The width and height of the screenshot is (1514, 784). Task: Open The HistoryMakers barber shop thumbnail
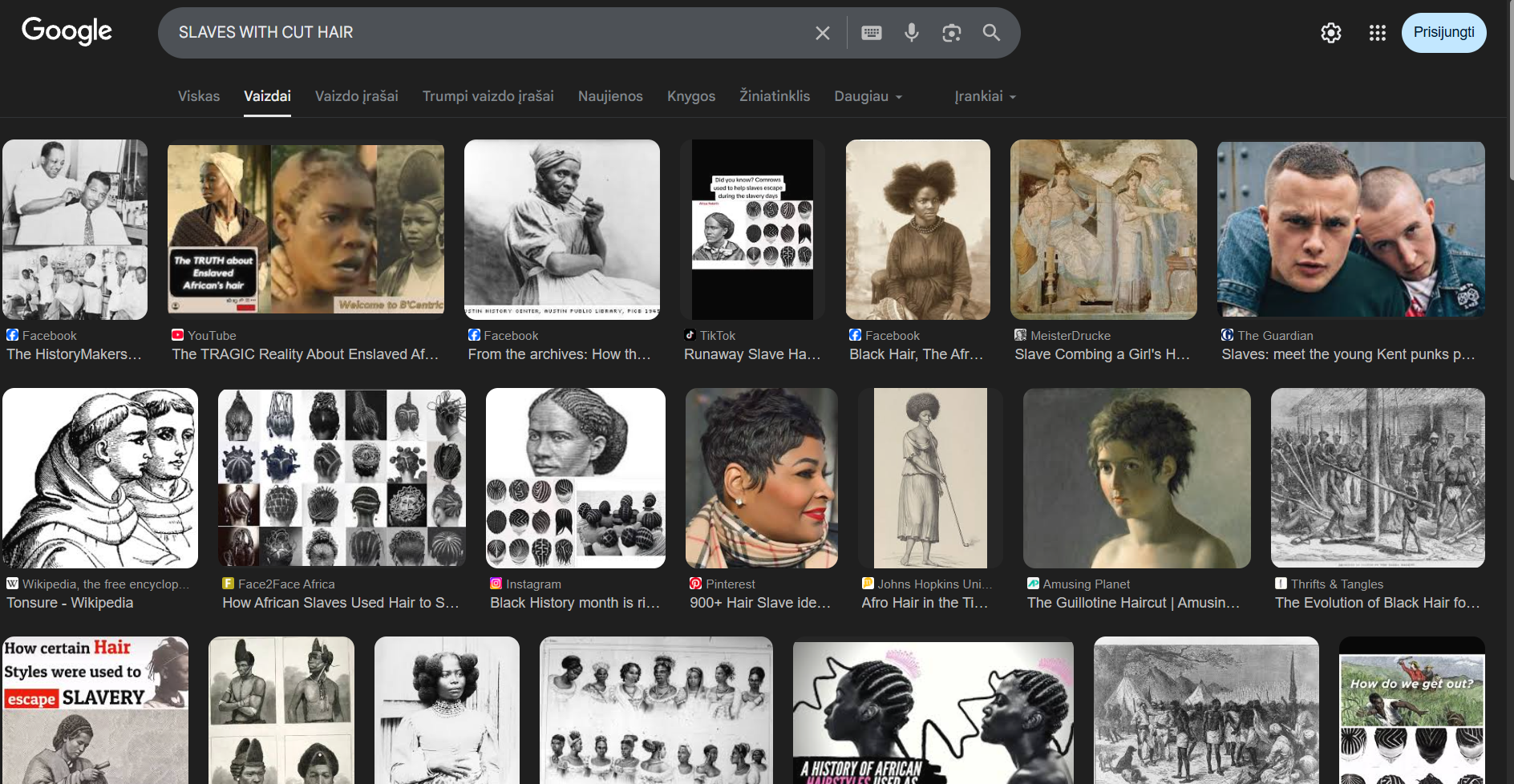pos(75,230)
